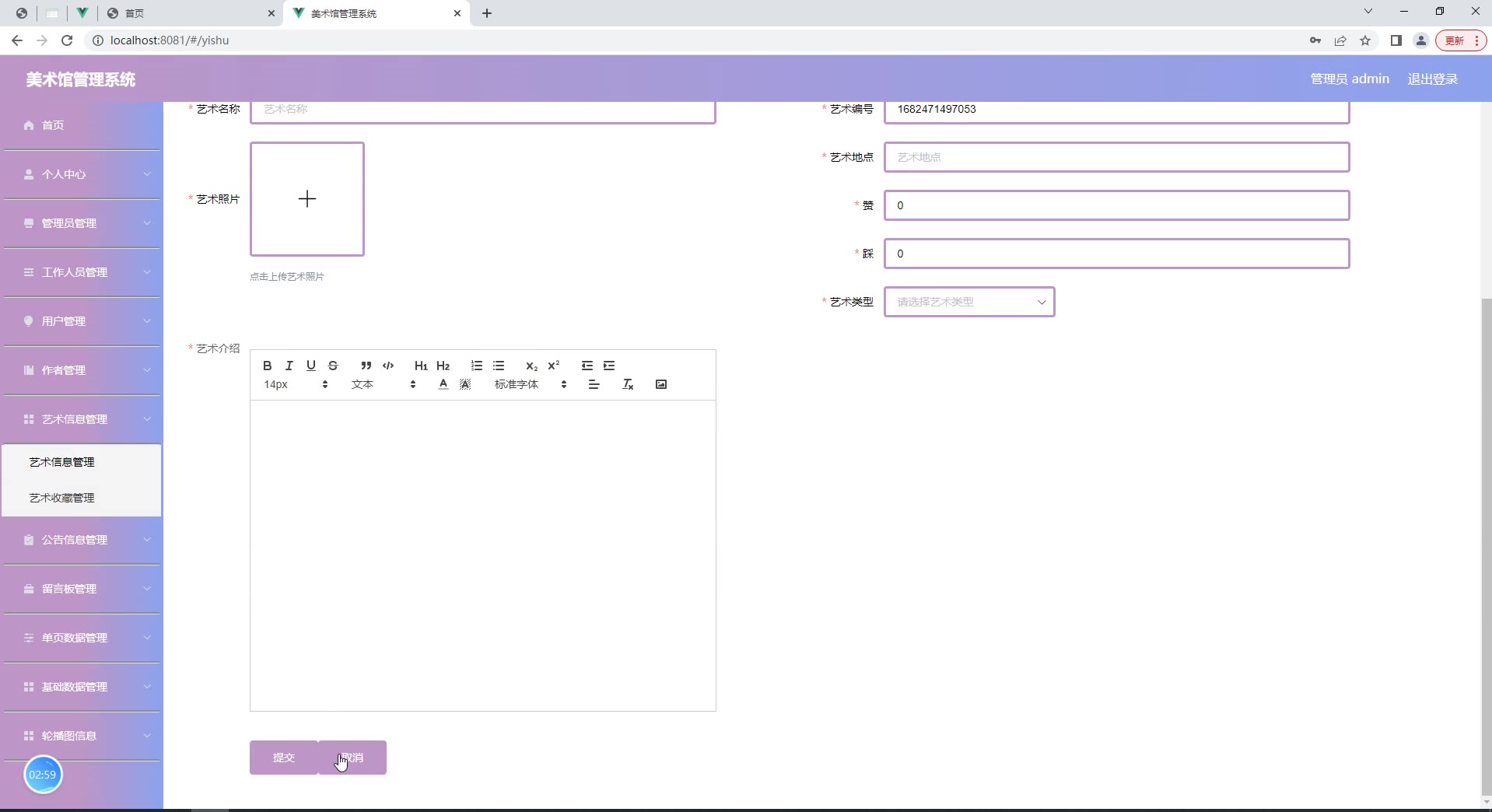Expand the 留言板管理 sidebar menu
The height and width of the screenshot is (812, 1492).
(82, 589)
